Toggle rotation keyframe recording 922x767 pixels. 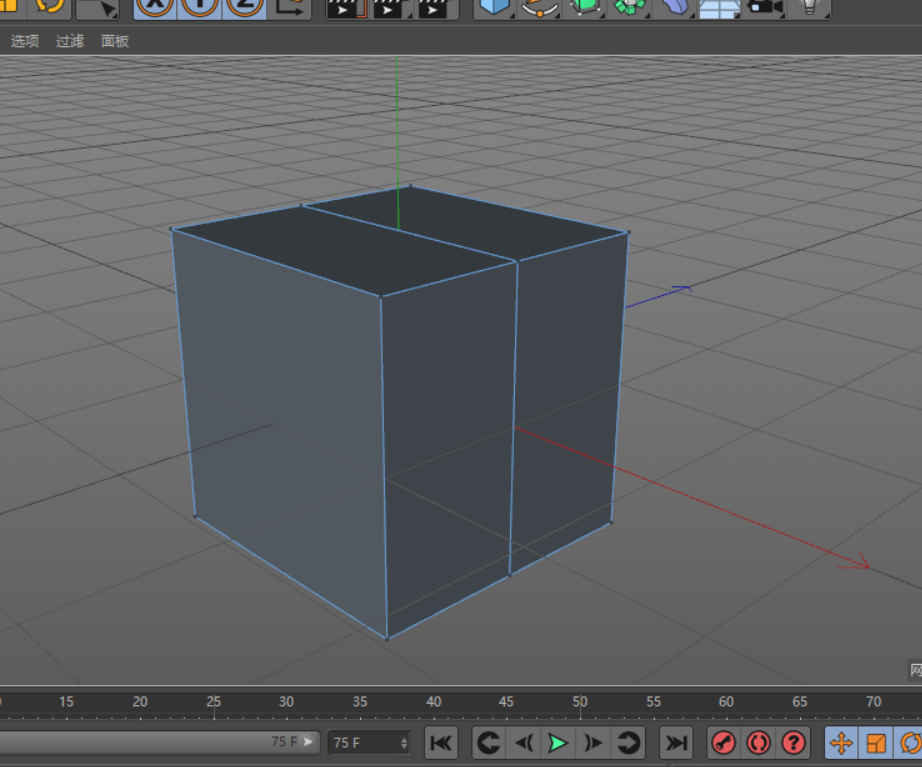click(909, 743)
